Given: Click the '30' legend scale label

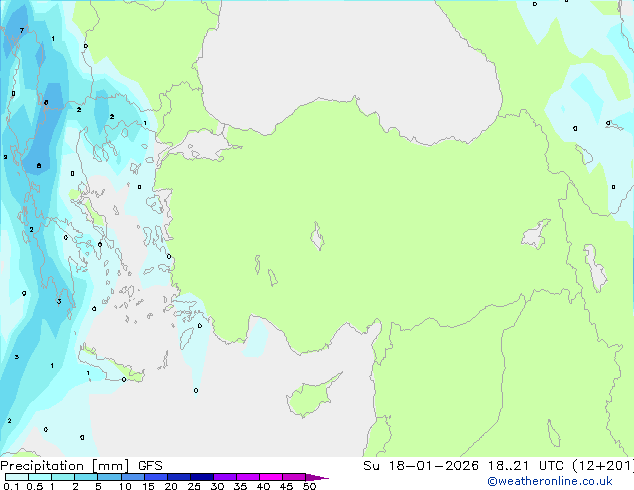Looking at the screenshot, I should 217,486.
